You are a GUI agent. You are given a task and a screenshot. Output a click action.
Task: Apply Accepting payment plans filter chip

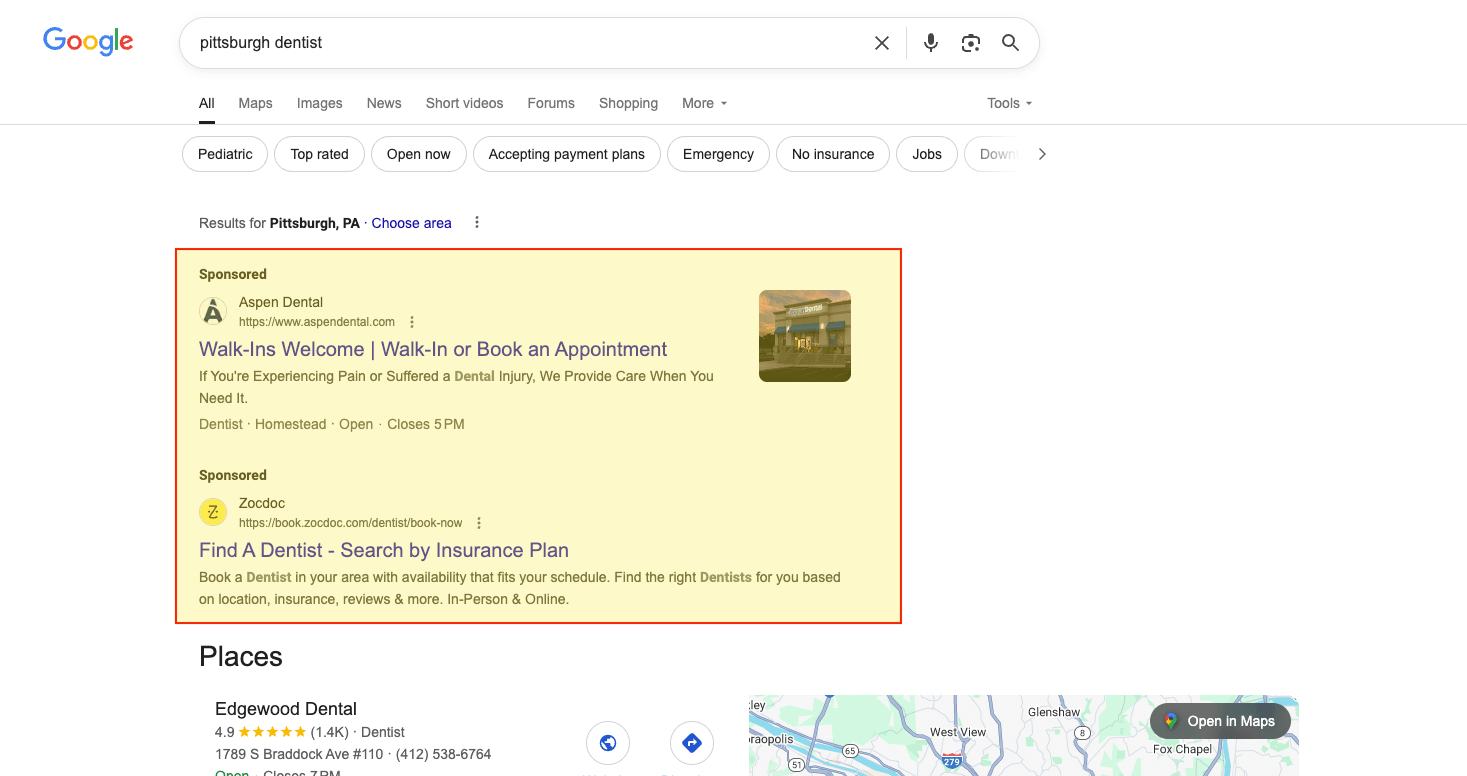(x=567, y=154)
